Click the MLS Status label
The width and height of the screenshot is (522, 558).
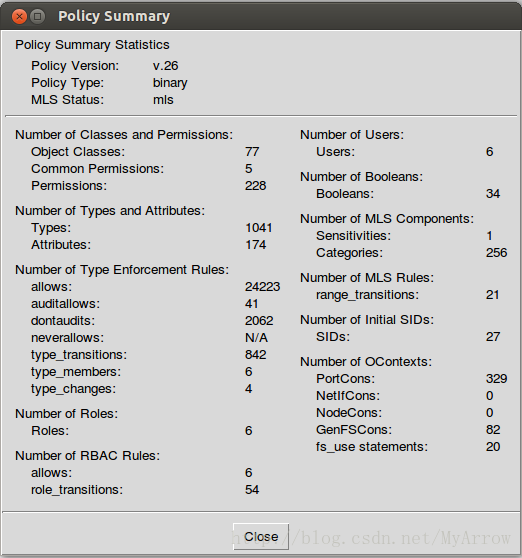pos(67,100)
